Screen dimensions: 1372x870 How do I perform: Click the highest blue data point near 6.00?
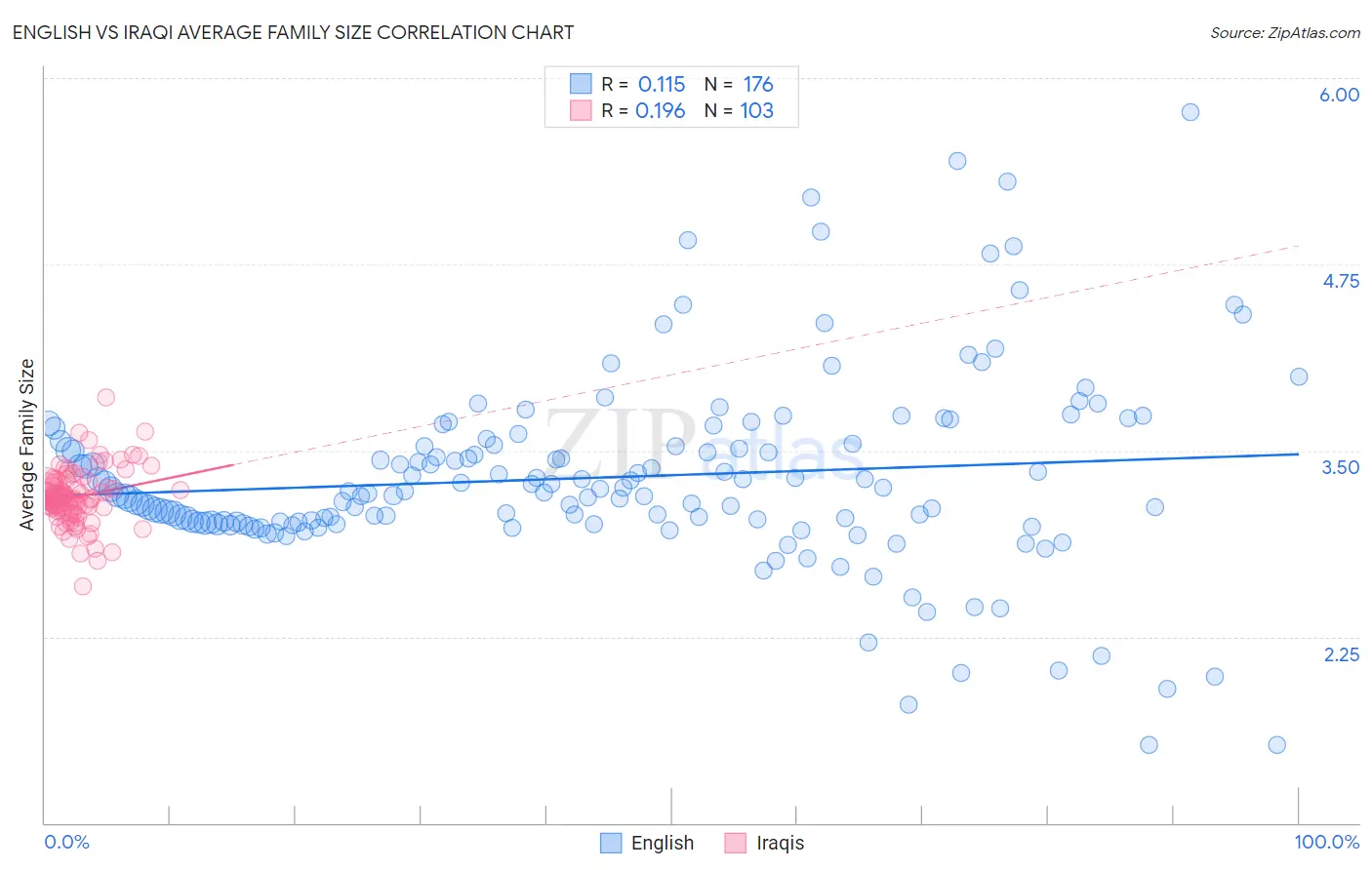1190,112
